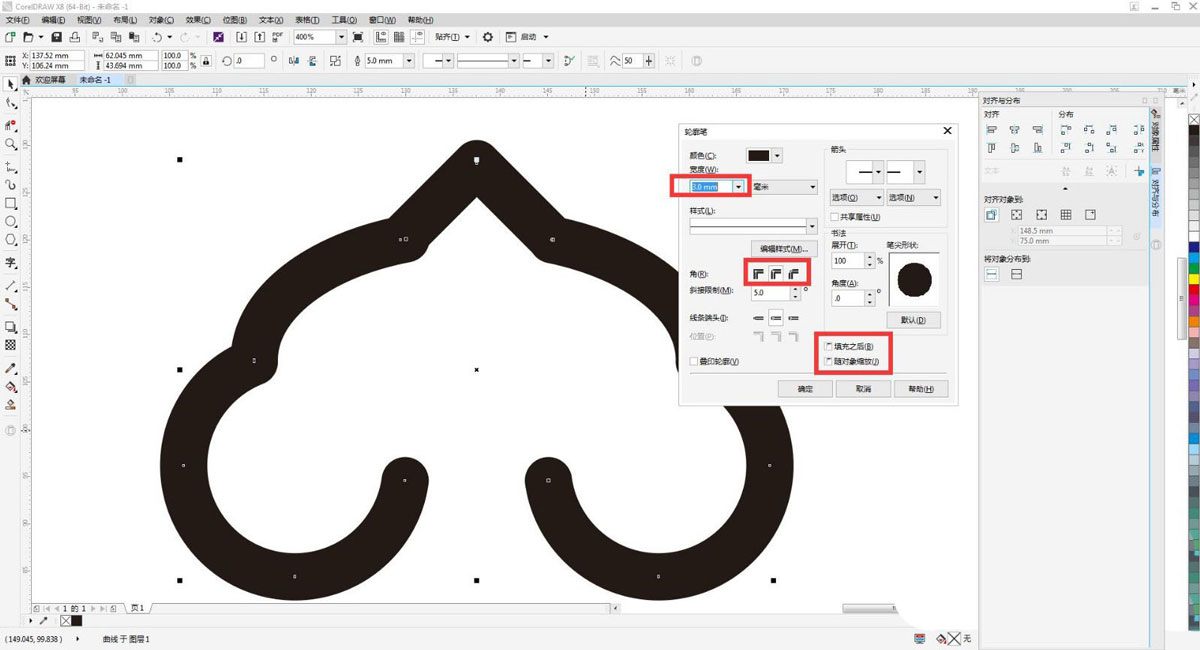Open the 效果(C) menu
Image resolution: width=1200 pixels, height=650 pixels.
tap(198, 20)
